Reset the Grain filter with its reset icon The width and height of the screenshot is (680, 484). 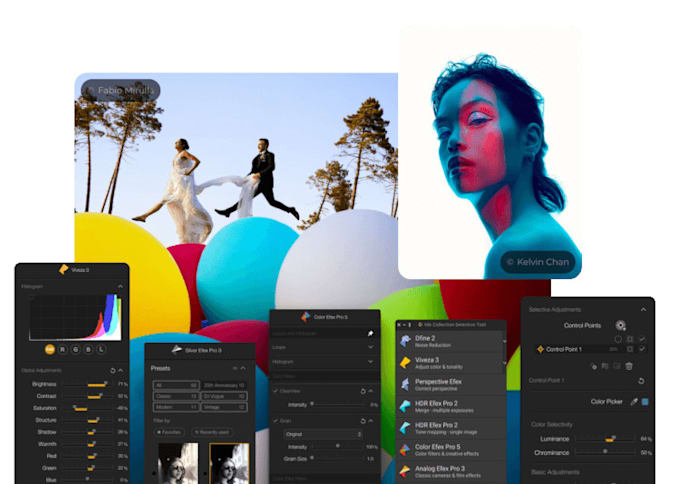363,421
